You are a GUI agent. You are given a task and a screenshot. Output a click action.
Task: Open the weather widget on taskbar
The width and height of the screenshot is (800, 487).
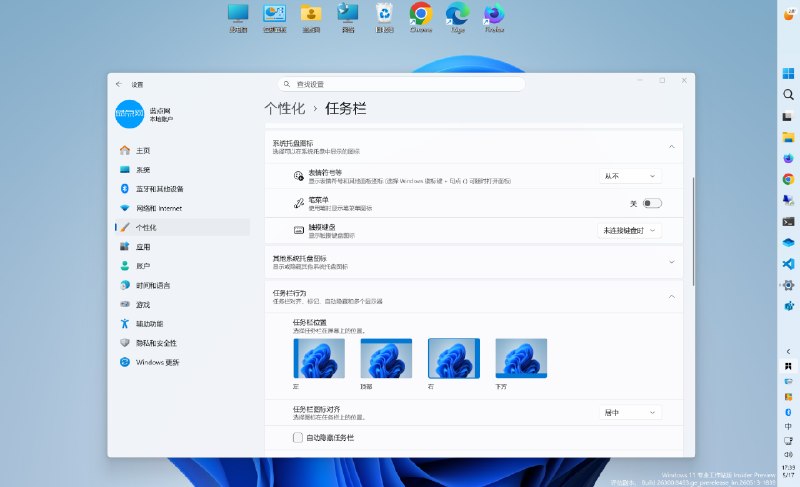point(788,14)
